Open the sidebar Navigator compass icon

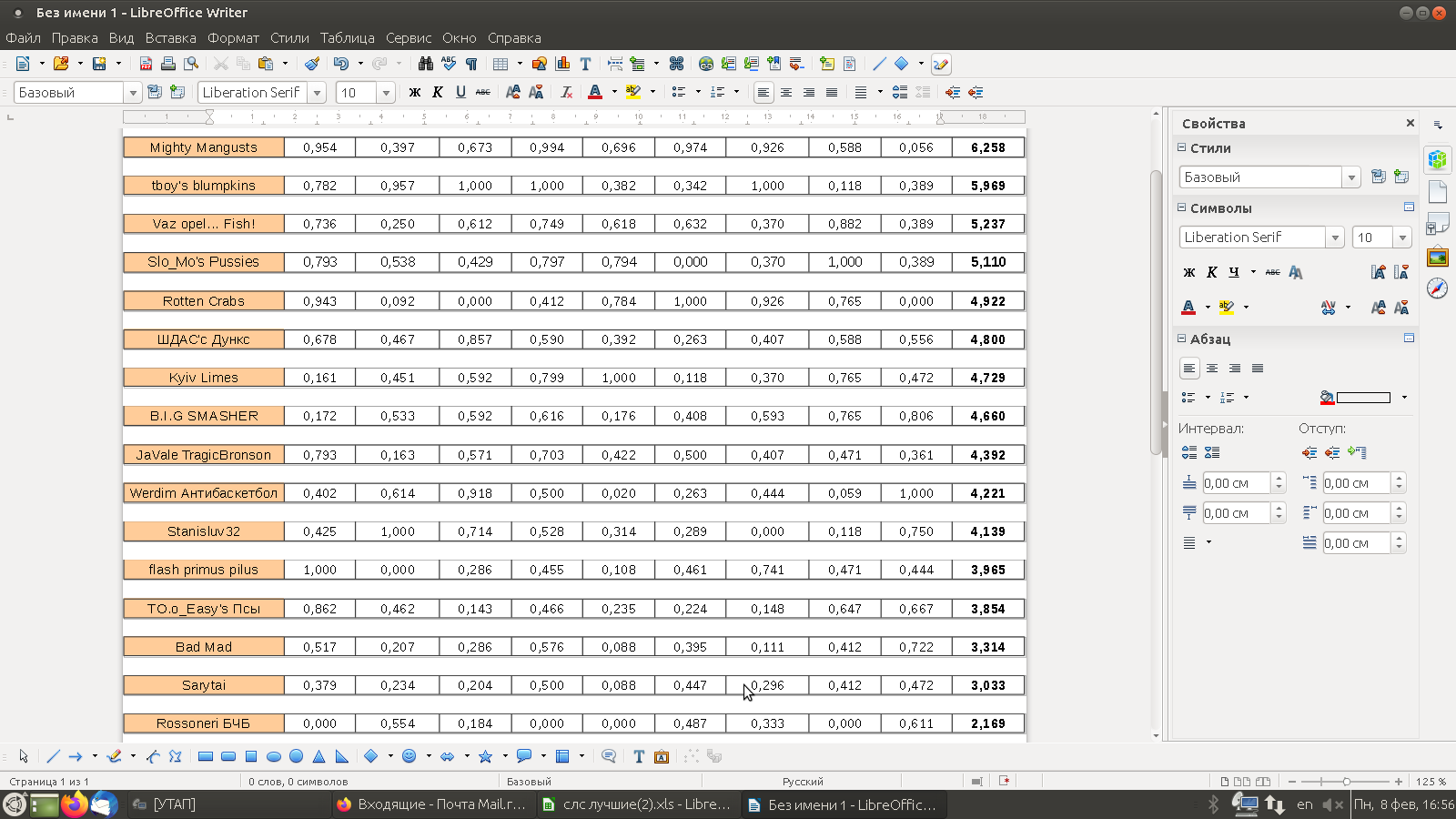pos(1438,288)
